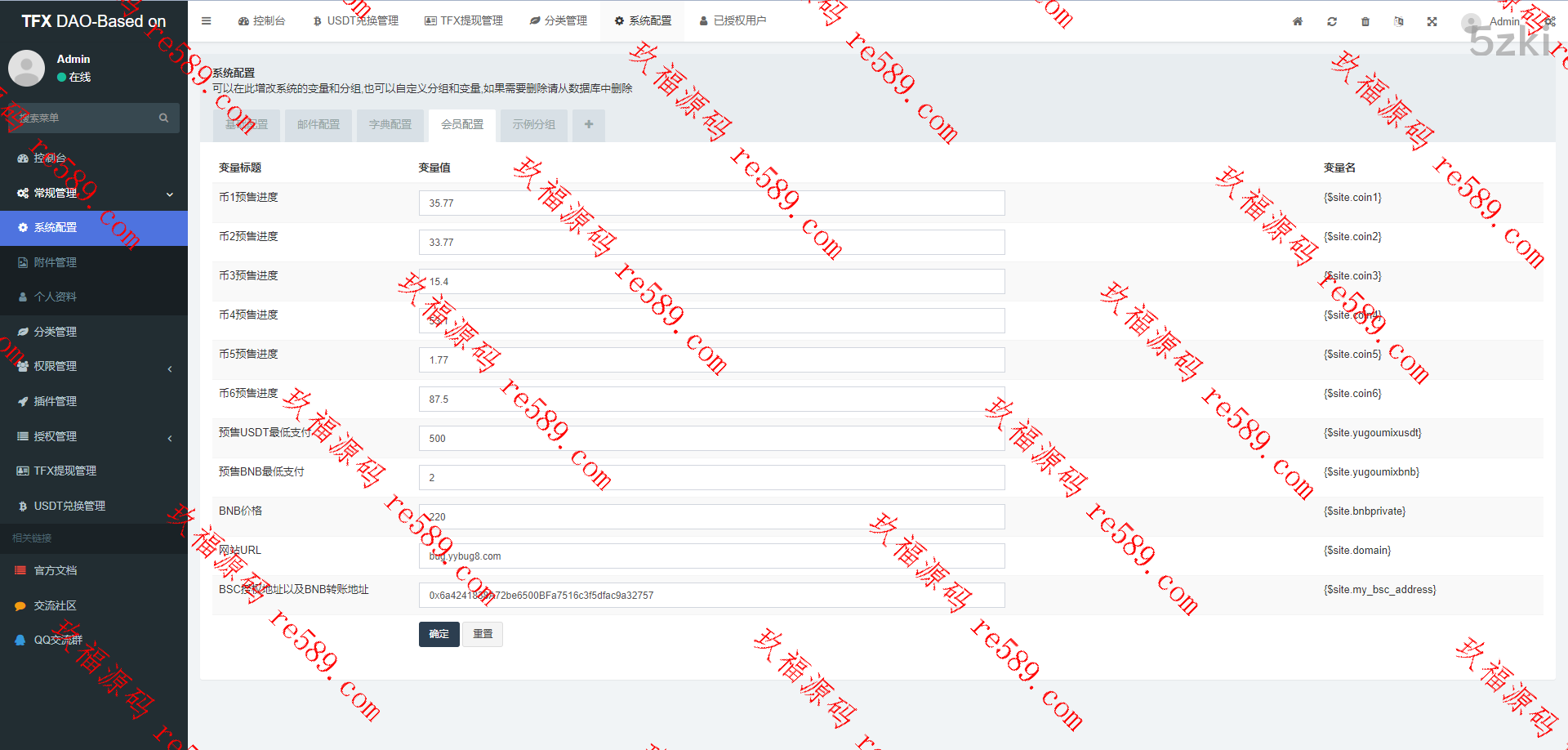Click the hamburger sidebar toggle icon
Screen dimensions: 1568x750
pos(206,21)
